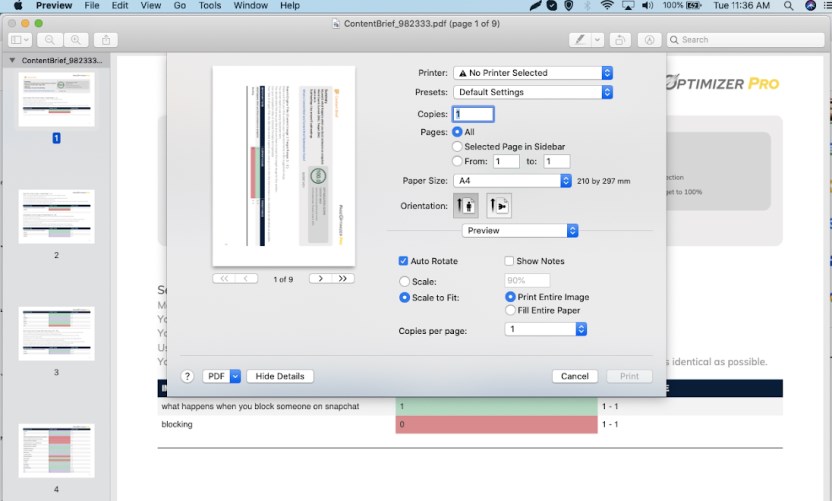Open the AirPlay display menu icon
Screen dimensions: 832x501
pos(628,5)
